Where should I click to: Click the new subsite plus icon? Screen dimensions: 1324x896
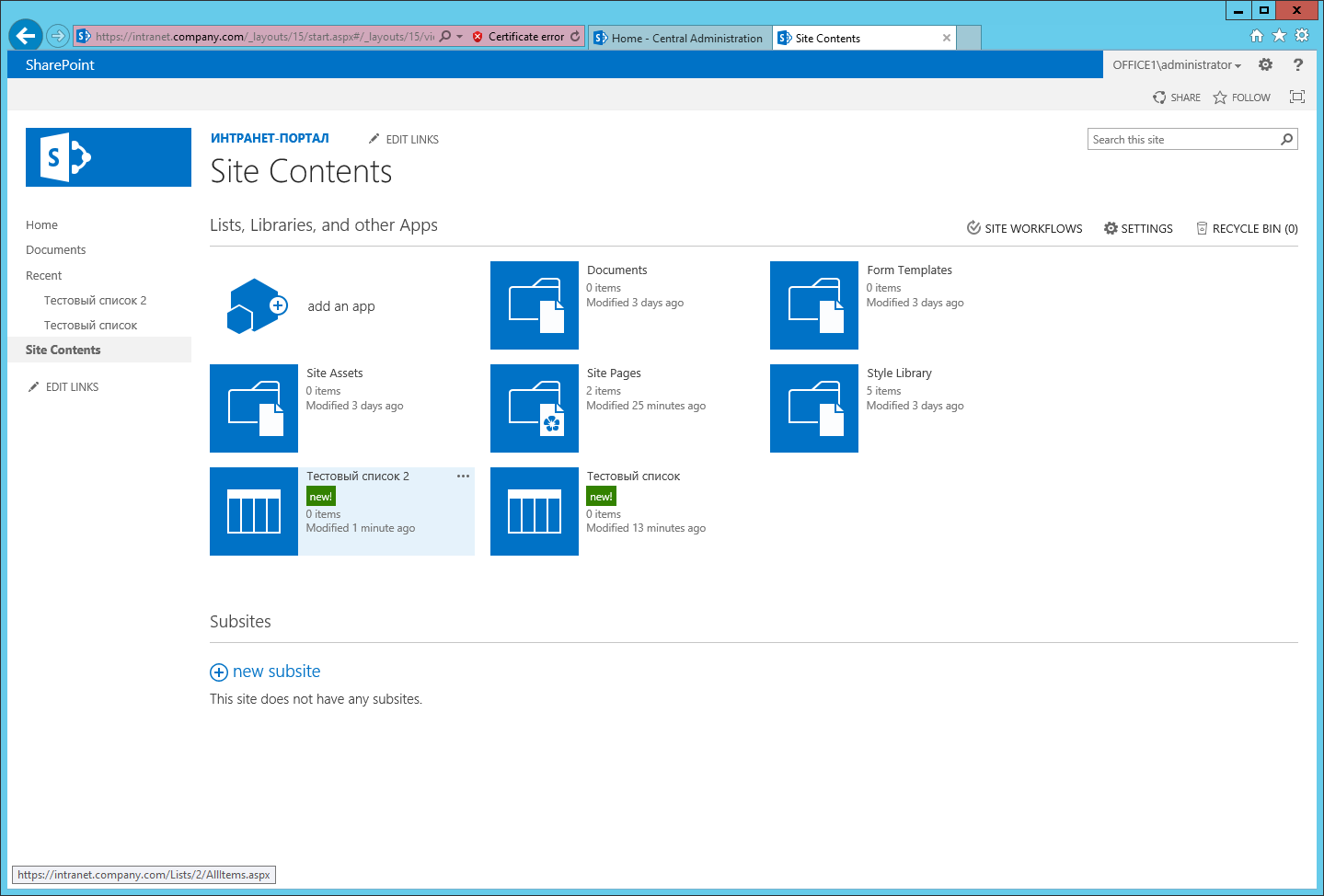(219, 672)
